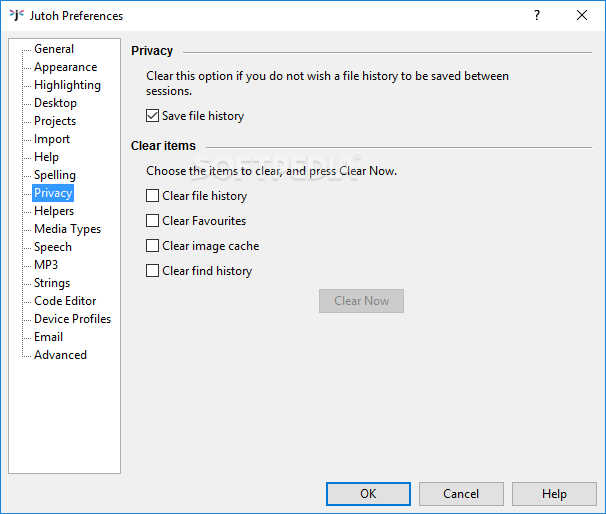Open Helpers preferences
The height and width of the screenshot is (514, 606).
(x=54, y=211)
